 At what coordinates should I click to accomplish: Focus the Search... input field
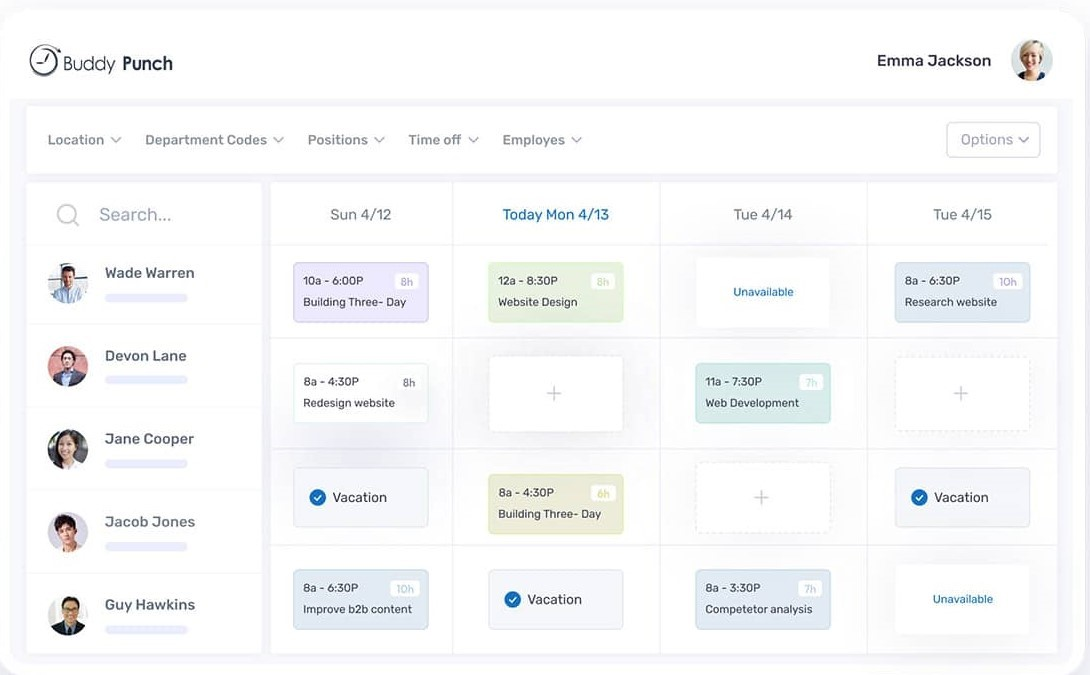[x=144, y=214]
